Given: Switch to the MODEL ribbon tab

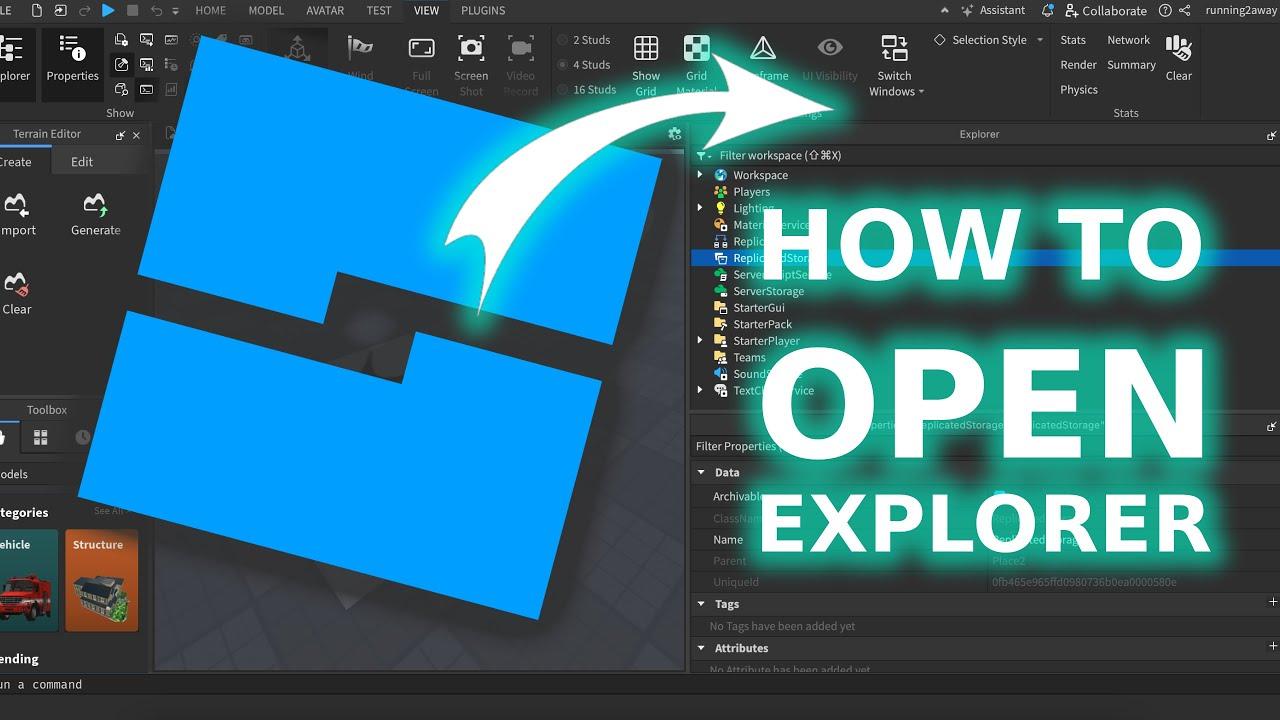Looking at the screenshot, I should point(266,10).
